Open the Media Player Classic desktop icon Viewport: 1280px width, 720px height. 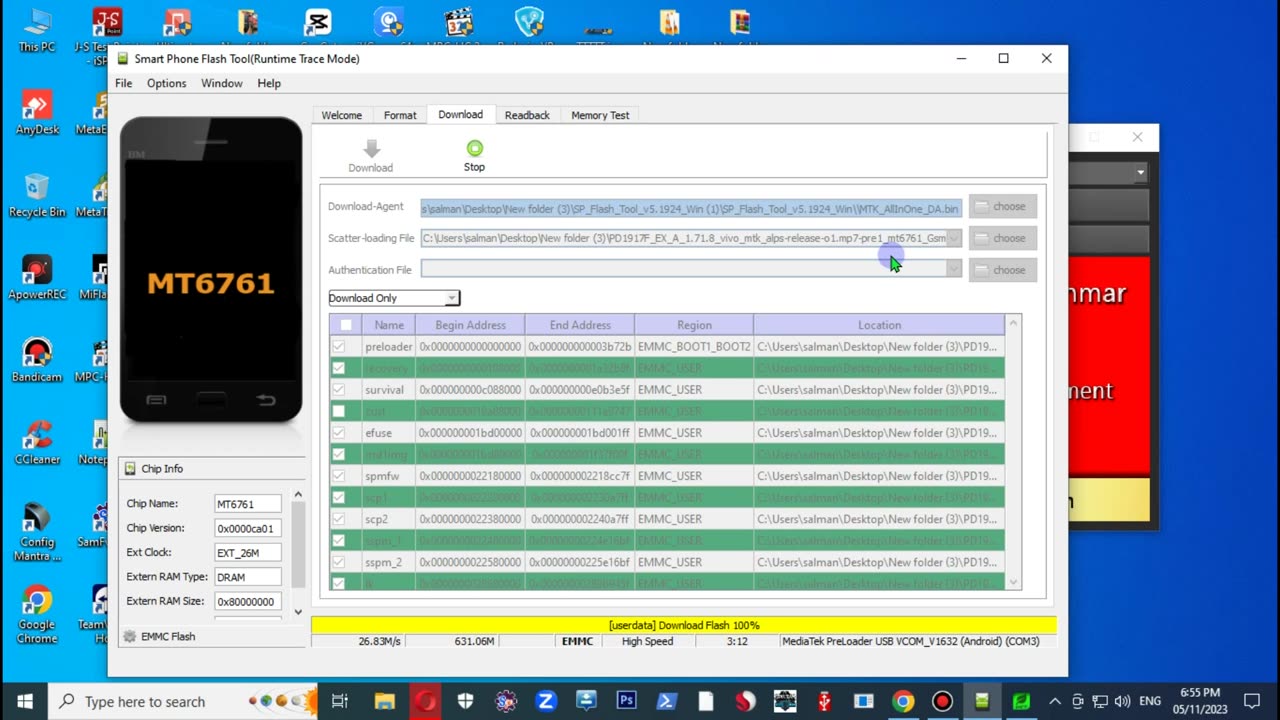[x=459, y=22]
